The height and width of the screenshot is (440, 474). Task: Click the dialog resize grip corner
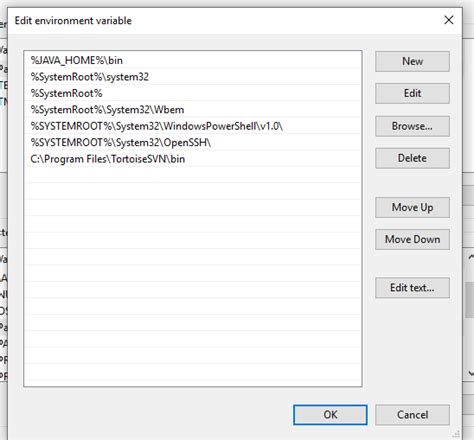(x=457, y=434)
